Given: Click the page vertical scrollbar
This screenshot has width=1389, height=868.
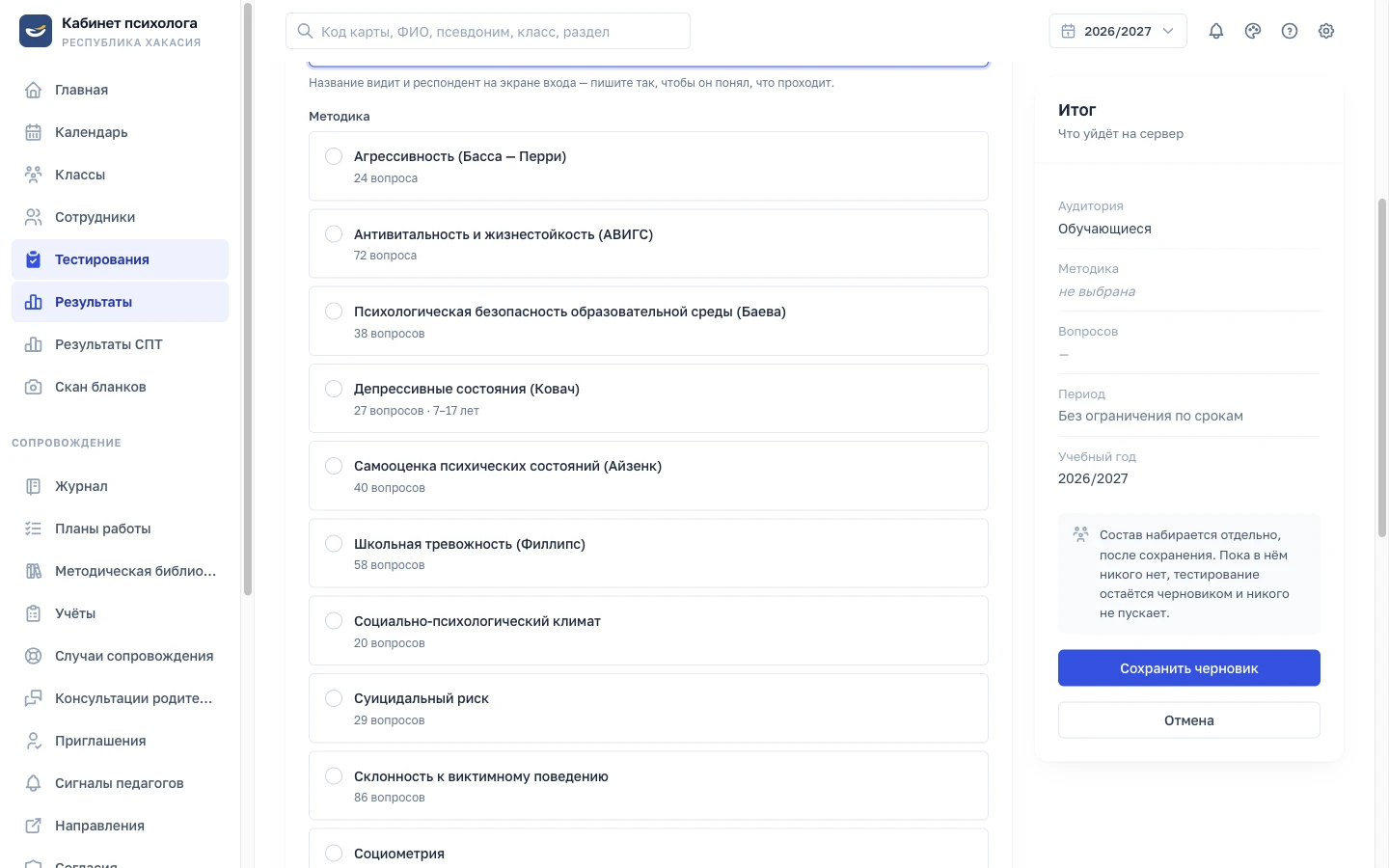Looking at the screenshot, I should (x=1382, y=367).
